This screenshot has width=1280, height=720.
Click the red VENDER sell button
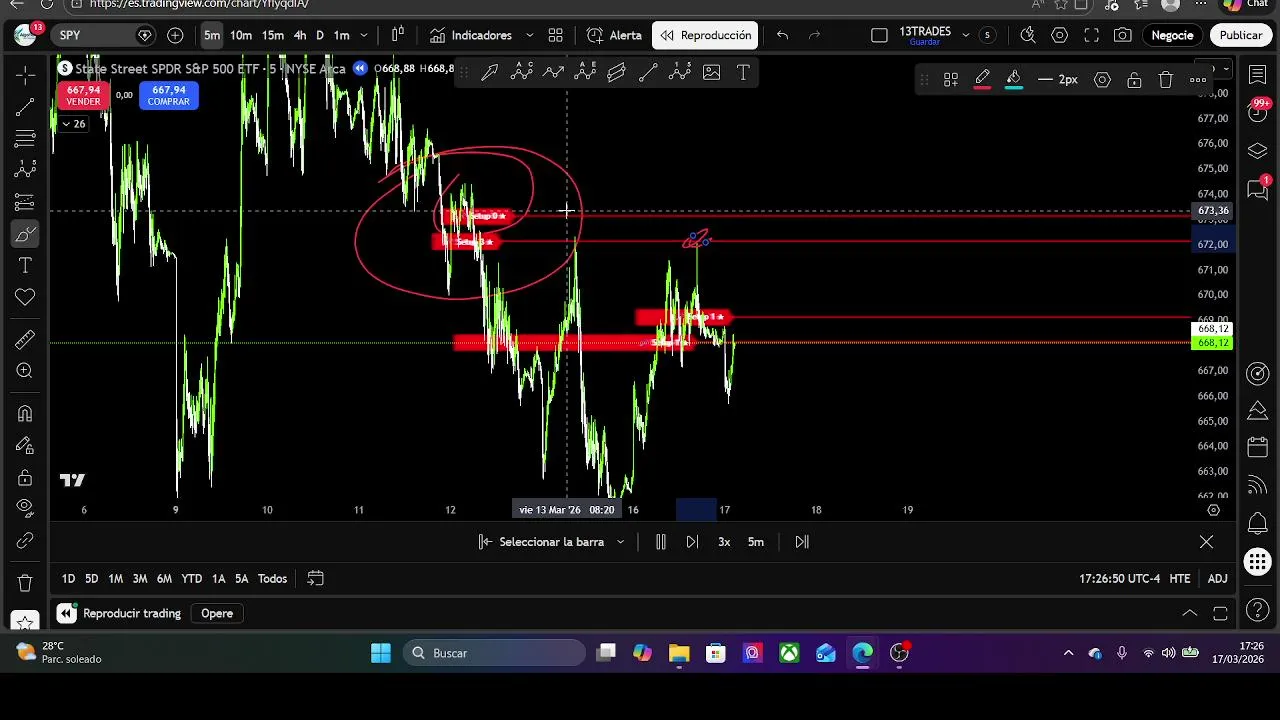coord(83,96)
